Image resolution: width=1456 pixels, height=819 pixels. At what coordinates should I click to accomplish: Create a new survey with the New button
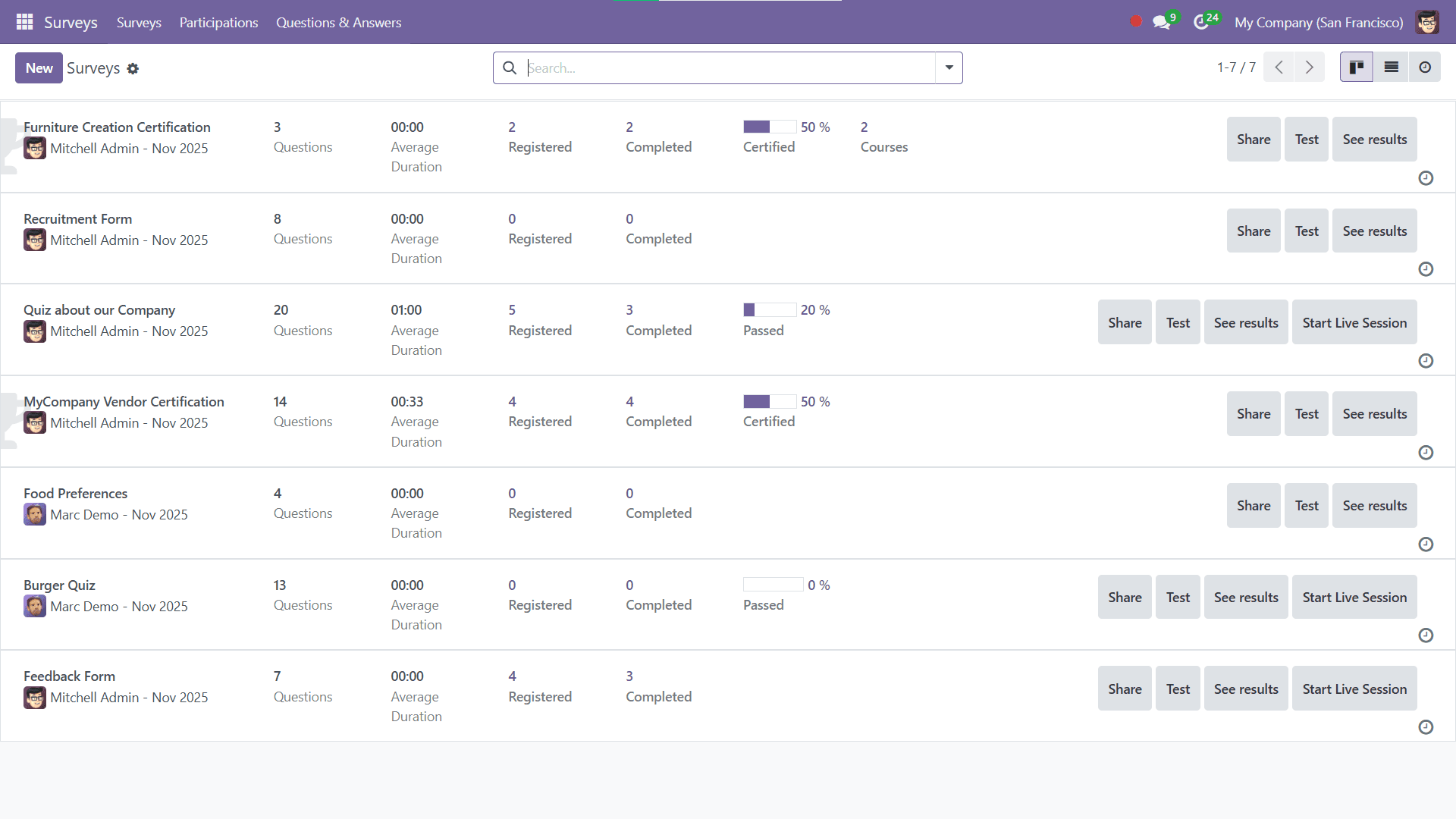click(38, 67)
